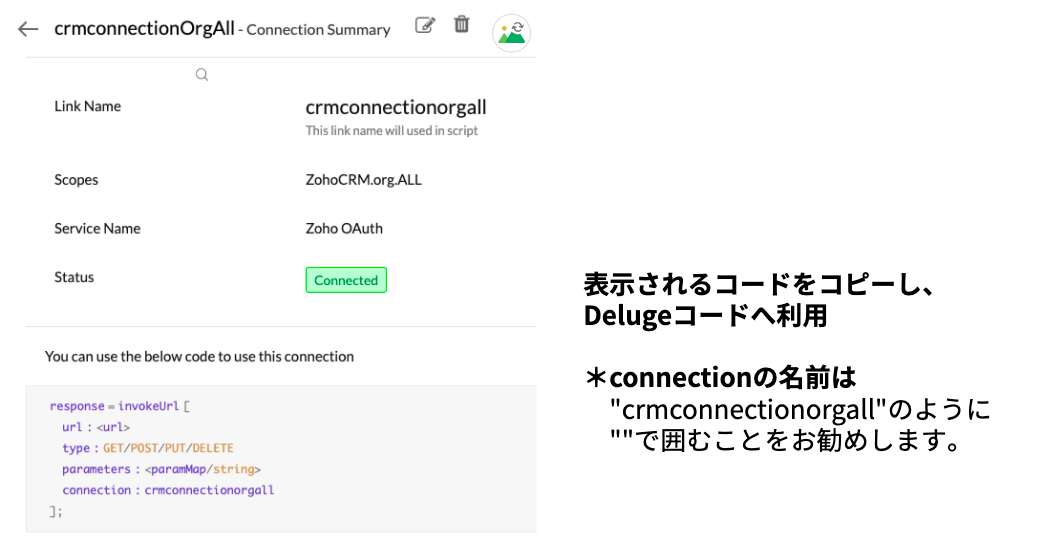Image resolution: width=1043 pixels, height=551 pixels.
Task: Select crmconnectionorgall in the connection line
Action: 209,490
